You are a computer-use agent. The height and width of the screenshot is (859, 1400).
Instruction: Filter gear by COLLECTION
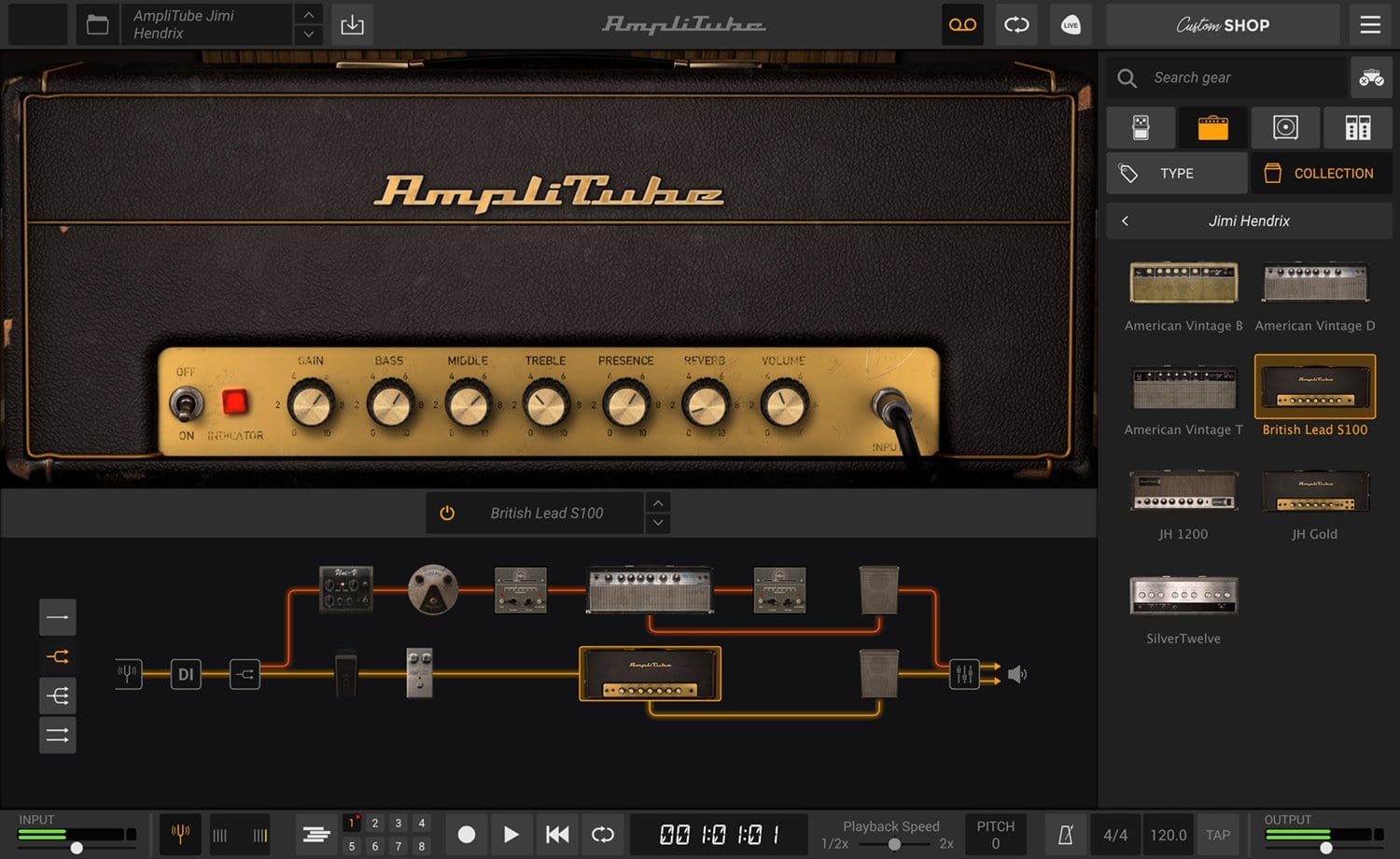click(x=1322, y=173)
